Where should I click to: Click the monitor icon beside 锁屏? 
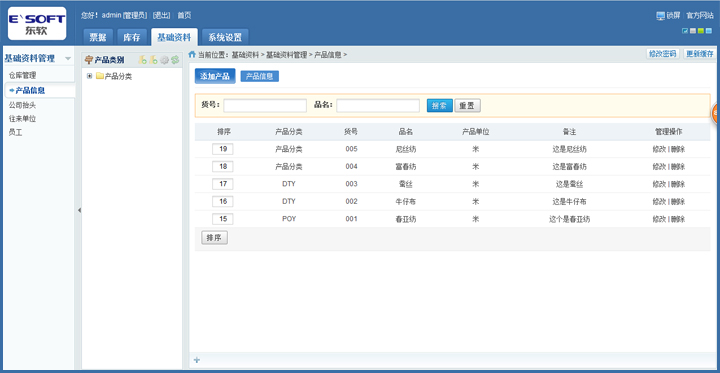coord(660,16)
